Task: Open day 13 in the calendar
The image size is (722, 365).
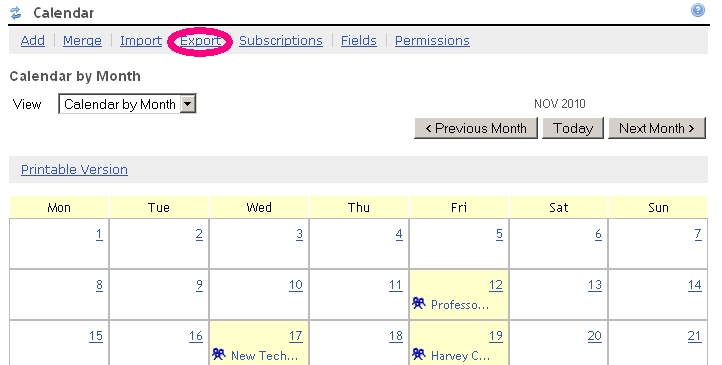Action: (x=595, y=285)
